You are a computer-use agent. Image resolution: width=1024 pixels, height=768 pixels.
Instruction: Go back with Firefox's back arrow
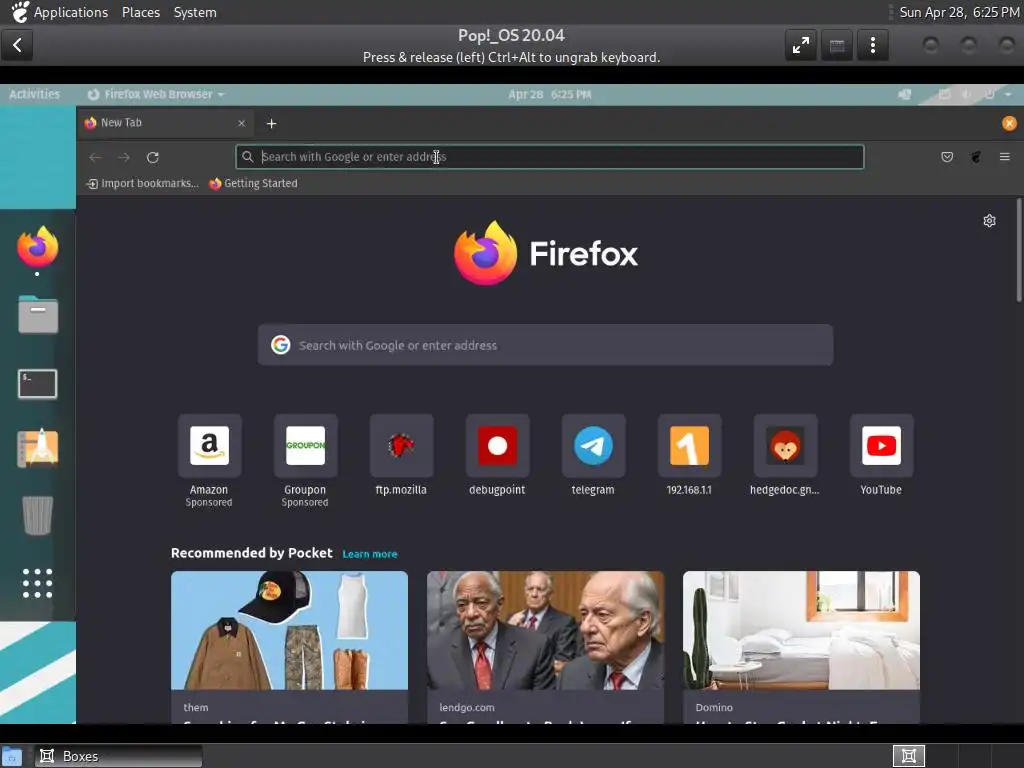point(95,157)
